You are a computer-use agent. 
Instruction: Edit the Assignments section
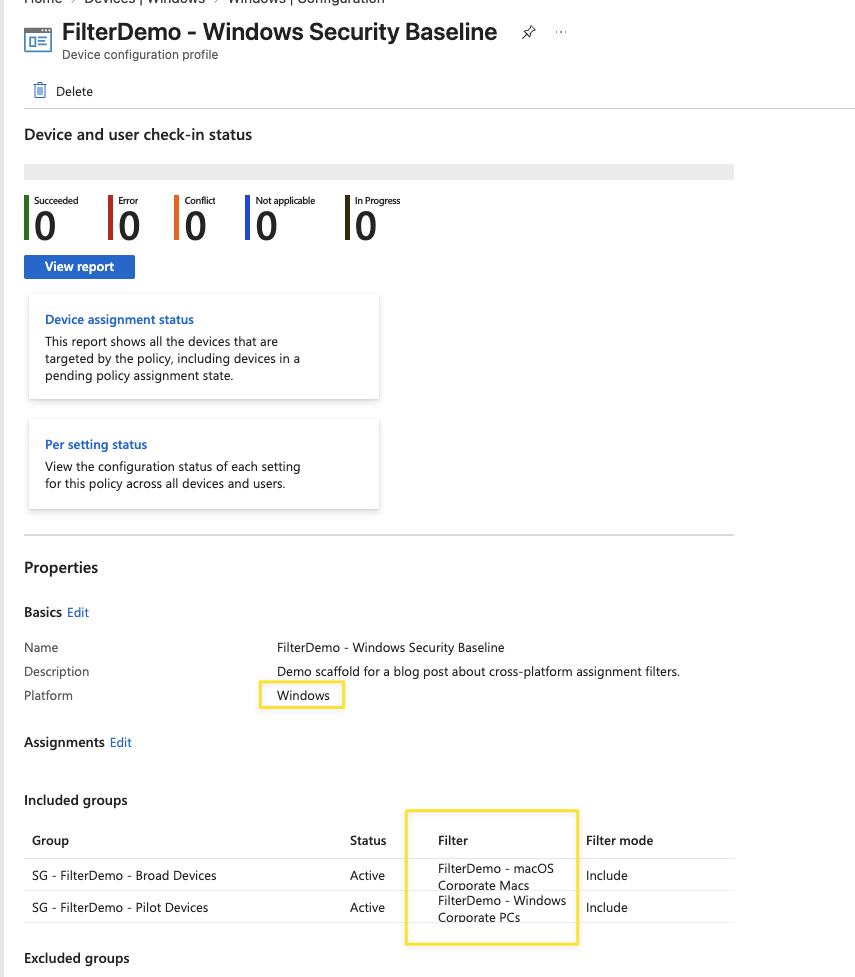pos(121,743)
